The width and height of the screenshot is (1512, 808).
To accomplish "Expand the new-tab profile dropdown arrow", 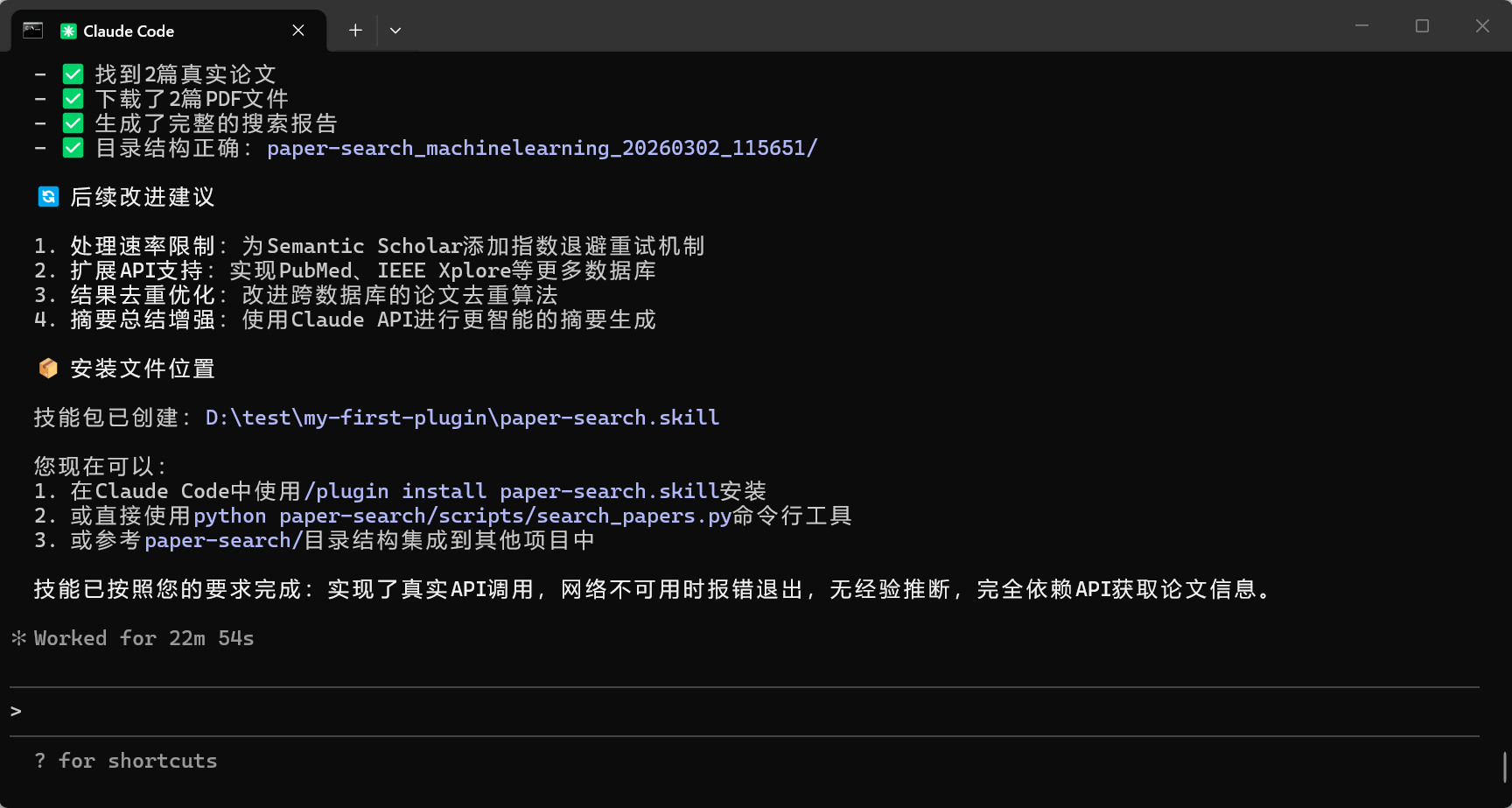I will [x=395, y=31].
